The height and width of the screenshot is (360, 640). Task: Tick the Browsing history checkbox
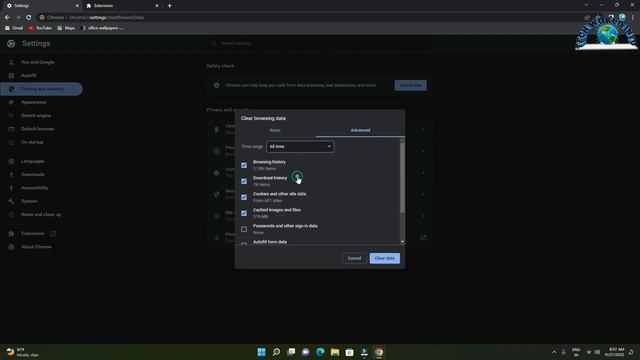click(244, 165)
